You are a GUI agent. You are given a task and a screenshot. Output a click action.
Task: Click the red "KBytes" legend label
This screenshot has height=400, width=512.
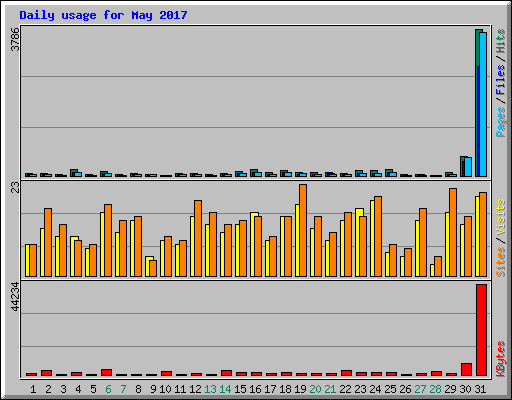[x=500, y=359]
